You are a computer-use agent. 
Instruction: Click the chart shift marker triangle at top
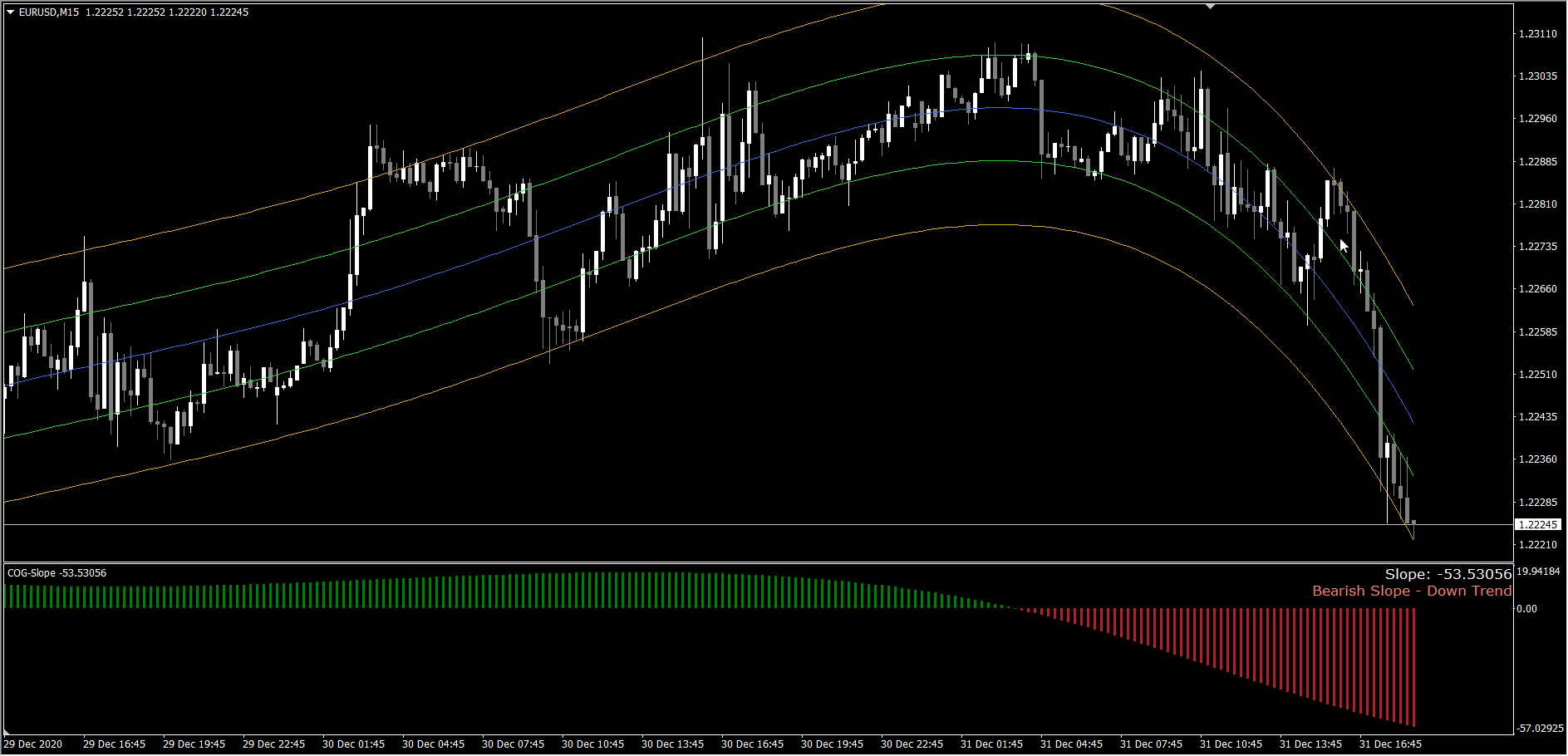pyautogui.click(x=1211, y=7)
